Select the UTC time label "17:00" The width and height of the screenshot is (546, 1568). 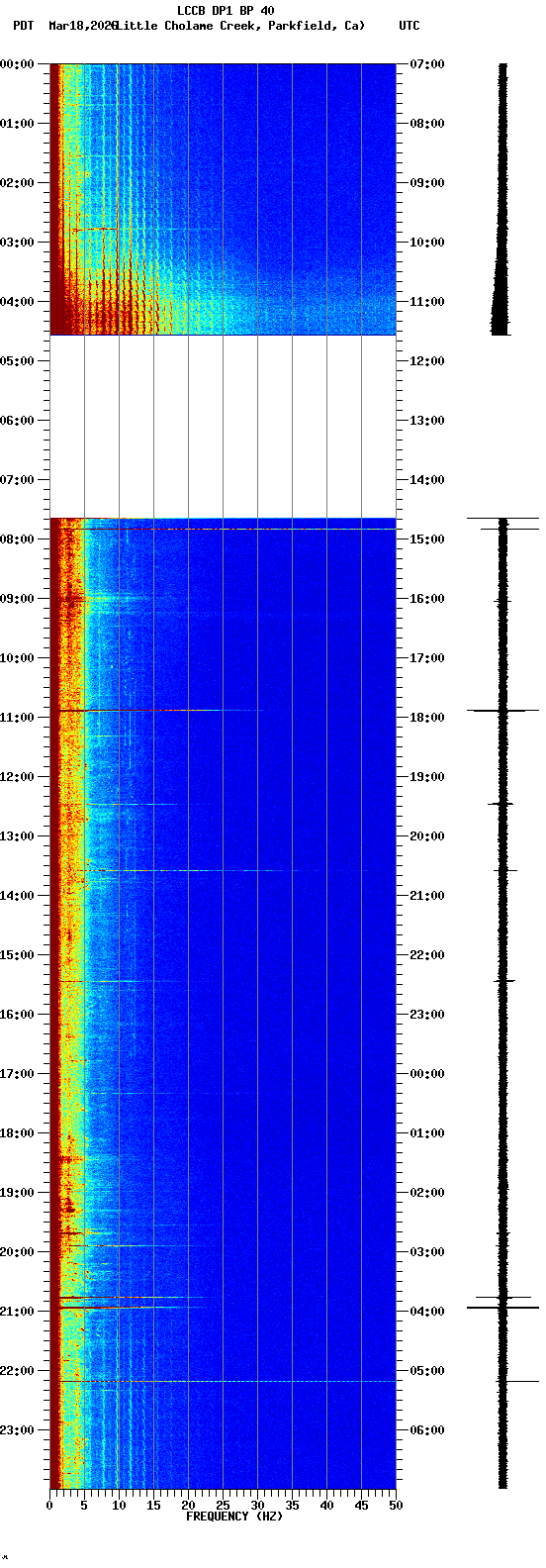(427, 658)
